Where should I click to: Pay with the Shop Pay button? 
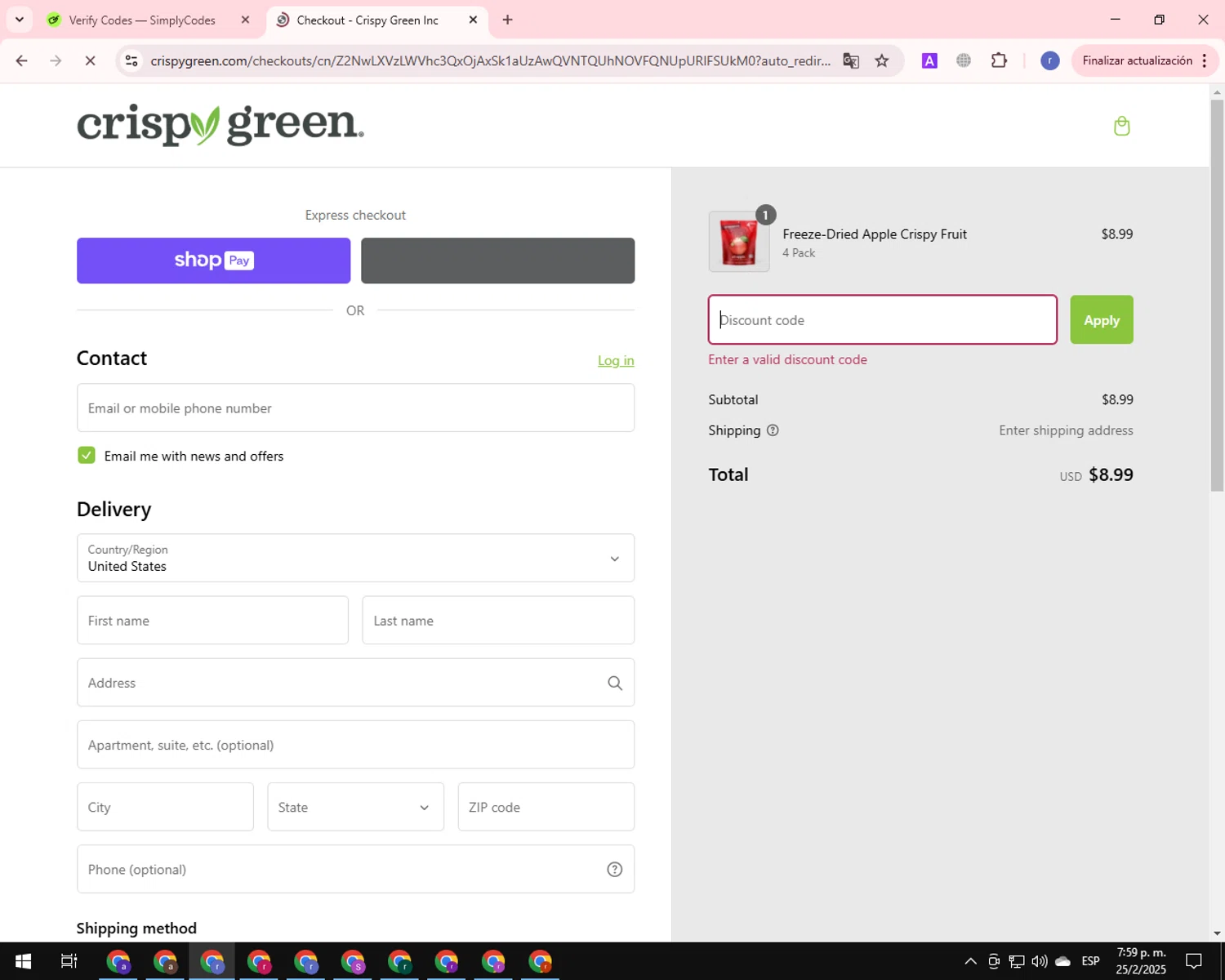coord(213,261)
